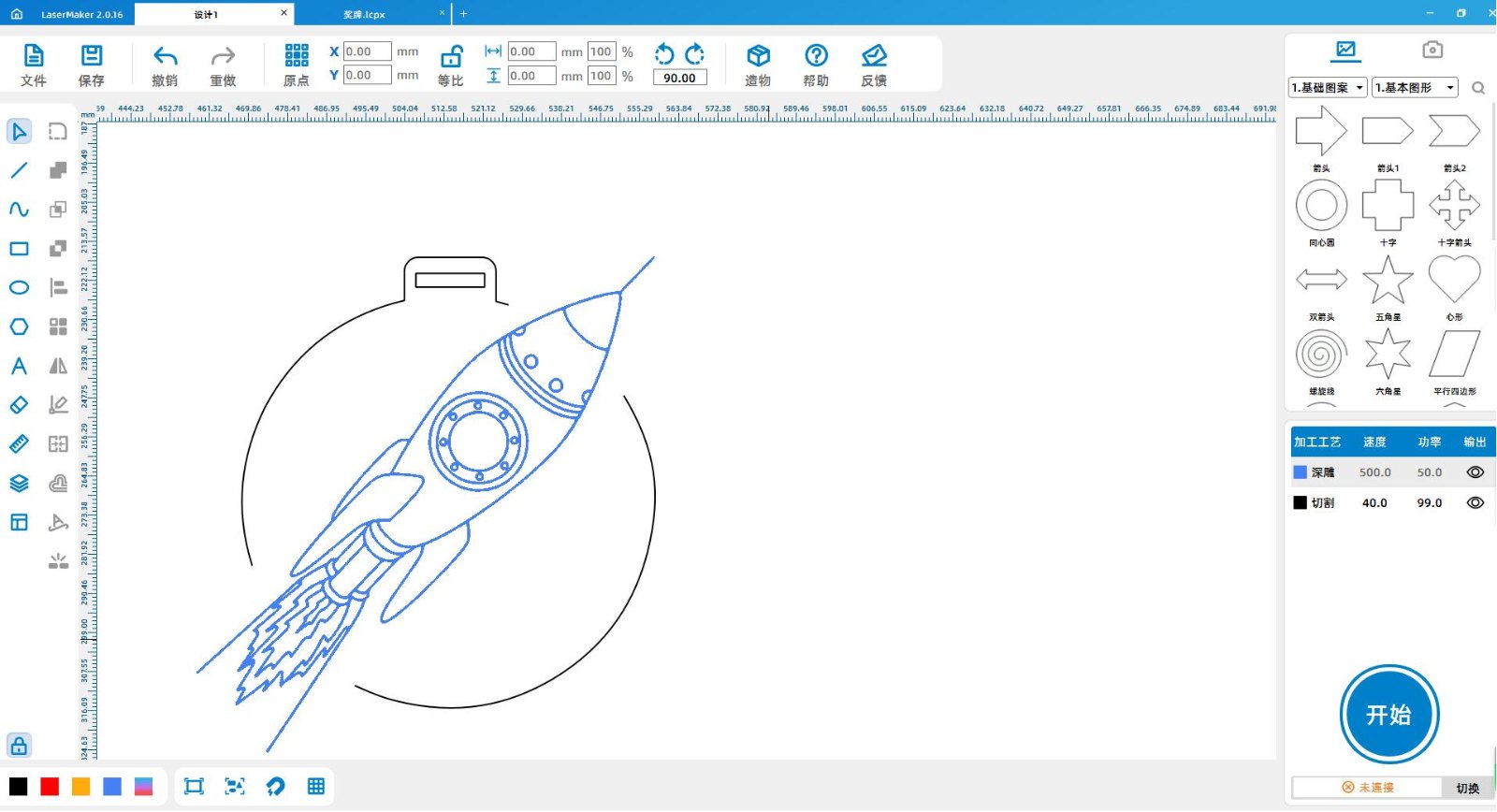Open the 造物 cube icon
Screen dimensions: 1497x812
[758, 56]
